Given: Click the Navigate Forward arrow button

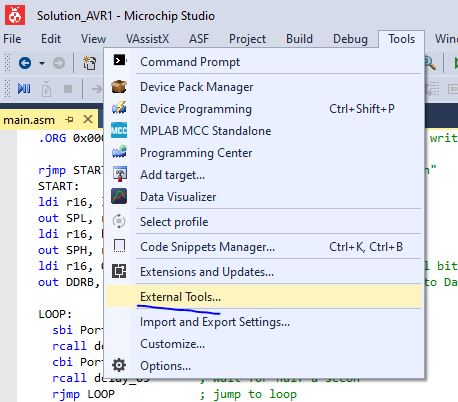Looking at the screenshot, I should pos(59,63).
